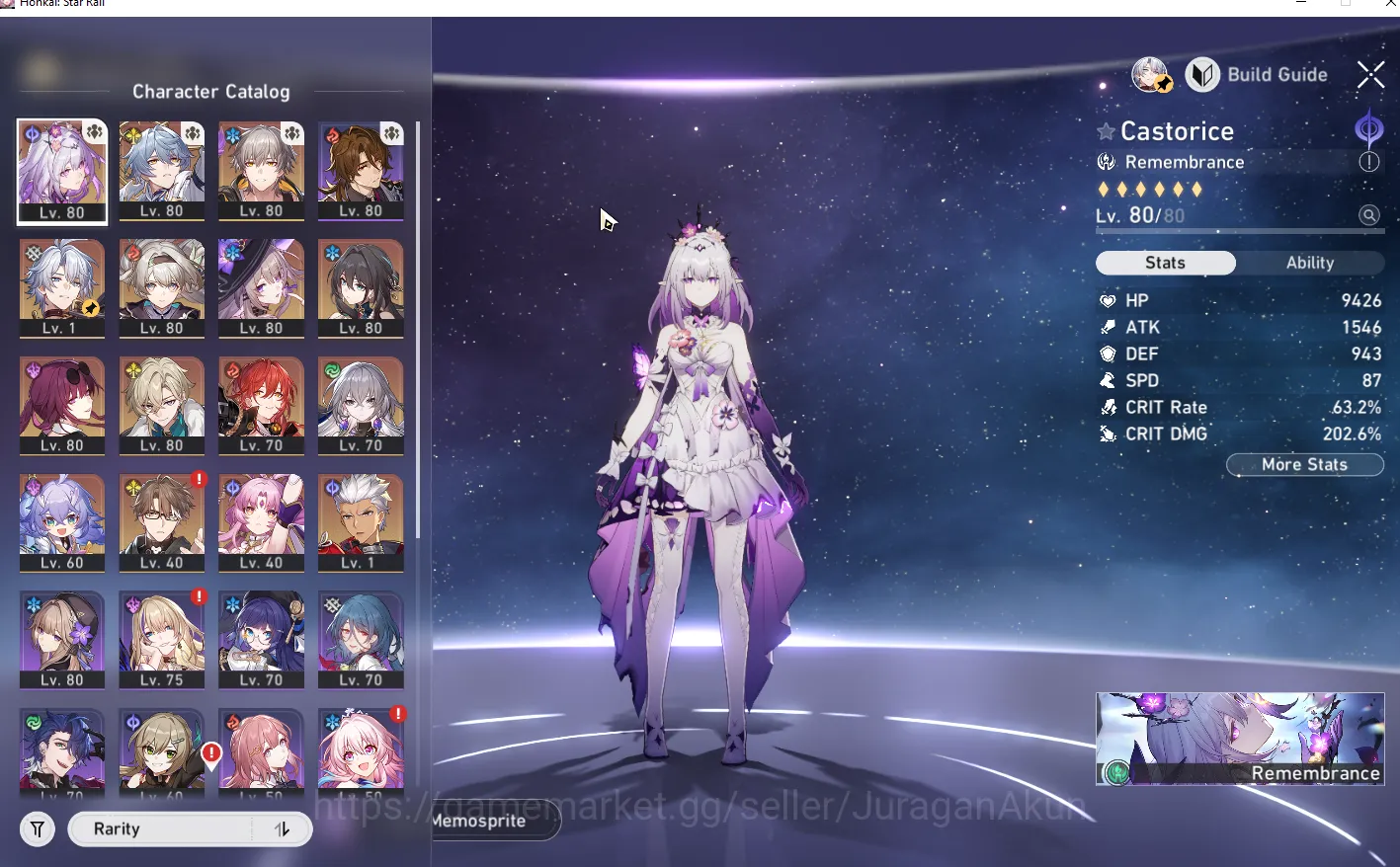
Task: Click the CRIT DMG 202.6% row
Action: pyautogui.click(x=1240, y=434)
